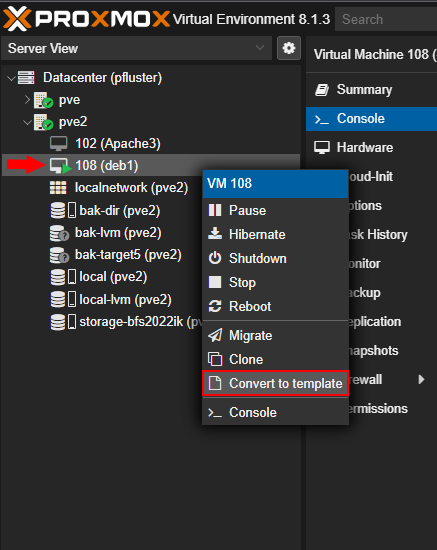Image resolution: width=437 pixels, height=550 pixels.
Task: Select bak-lvm (pve2) storage
Action: (118, 233)
